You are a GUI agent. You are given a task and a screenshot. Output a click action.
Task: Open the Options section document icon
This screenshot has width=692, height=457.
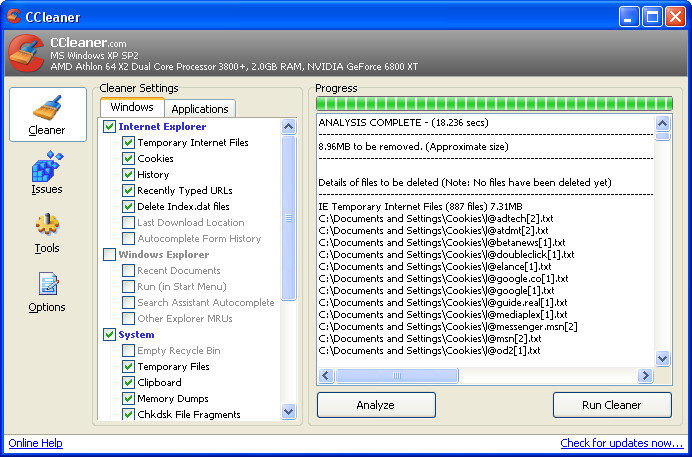(x=48, y=284)
